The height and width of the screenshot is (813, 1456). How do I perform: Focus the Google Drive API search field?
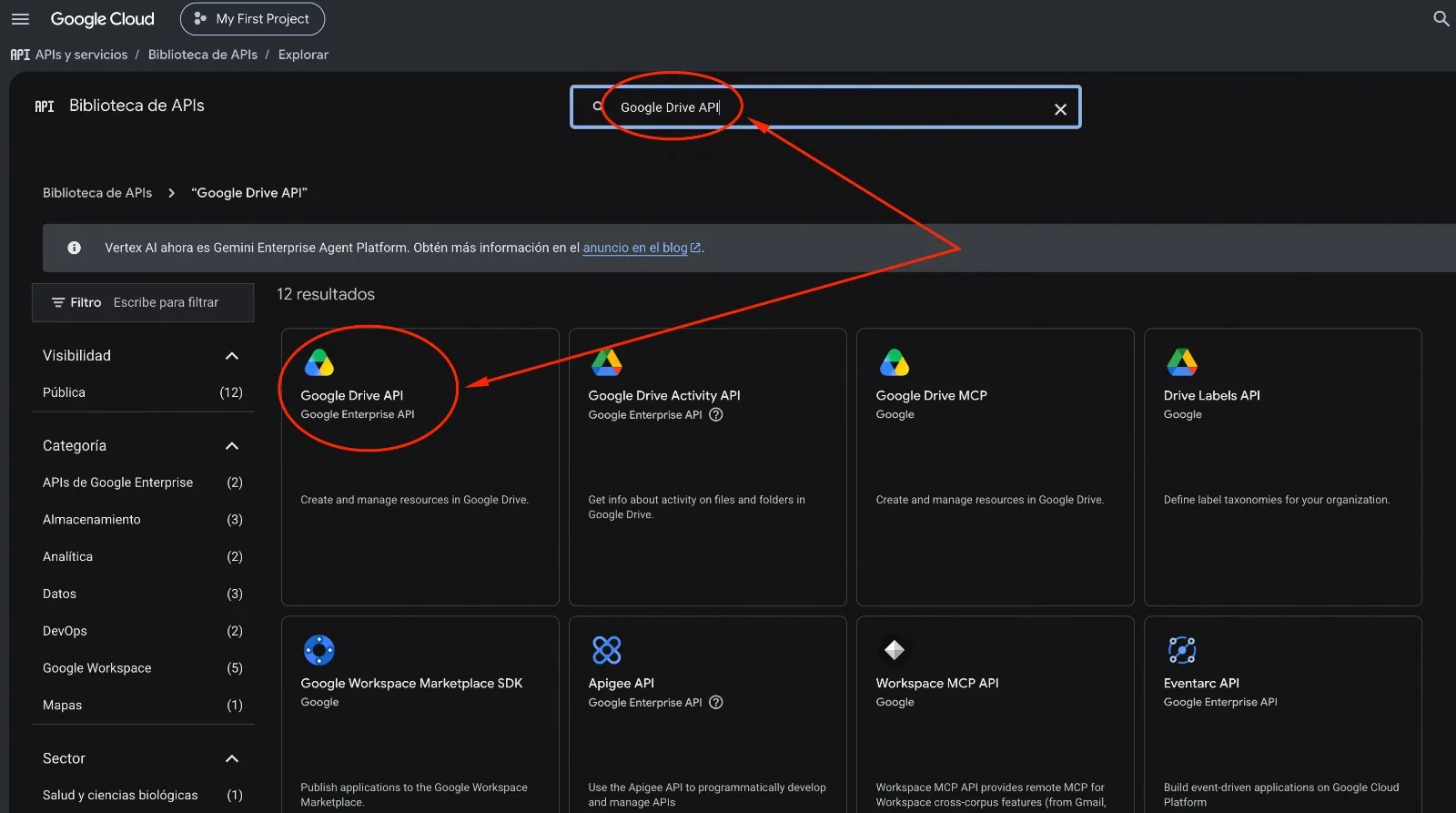[x=825, y=107]
